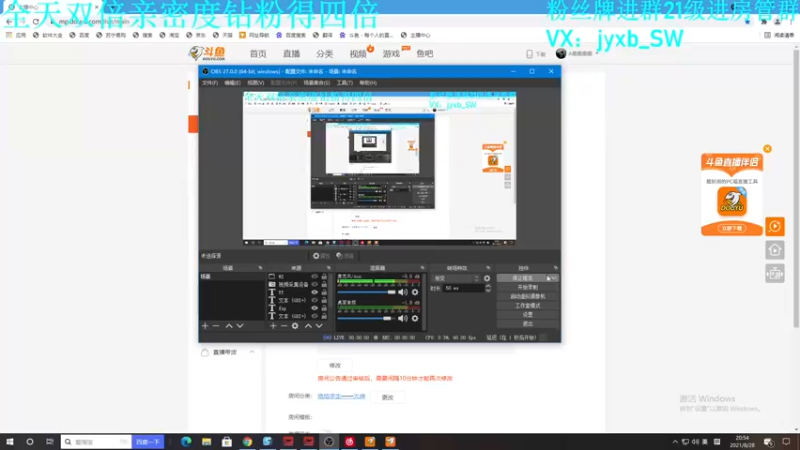This screenshot has width=800, height=450.
Task: Open the user account dropdown on Douyu header
Action: click(x=577, y=54)
